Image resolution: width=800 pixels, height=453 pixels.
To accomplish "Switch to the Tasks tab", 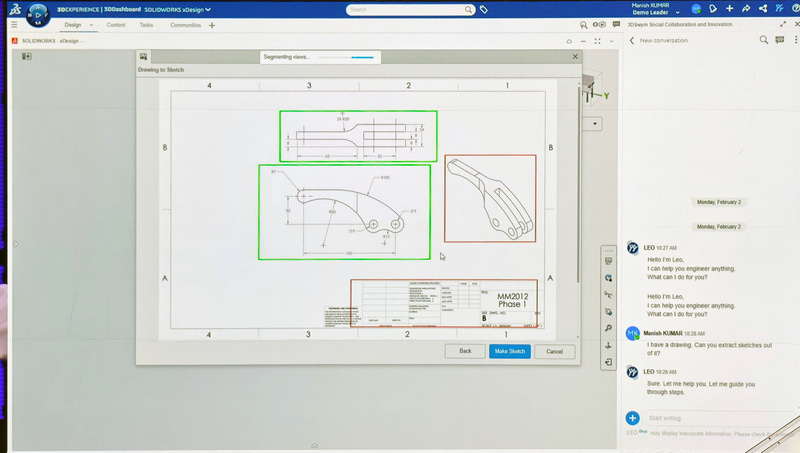I will (x=146, y=25).
